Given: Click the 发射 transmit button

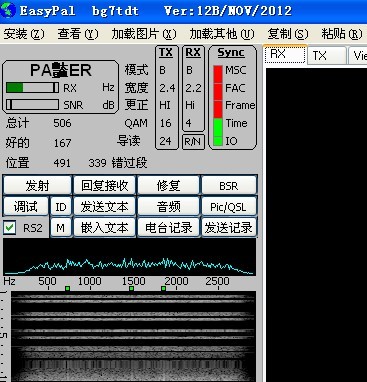Looking at the screenshot, I should (x=37, y=185).
